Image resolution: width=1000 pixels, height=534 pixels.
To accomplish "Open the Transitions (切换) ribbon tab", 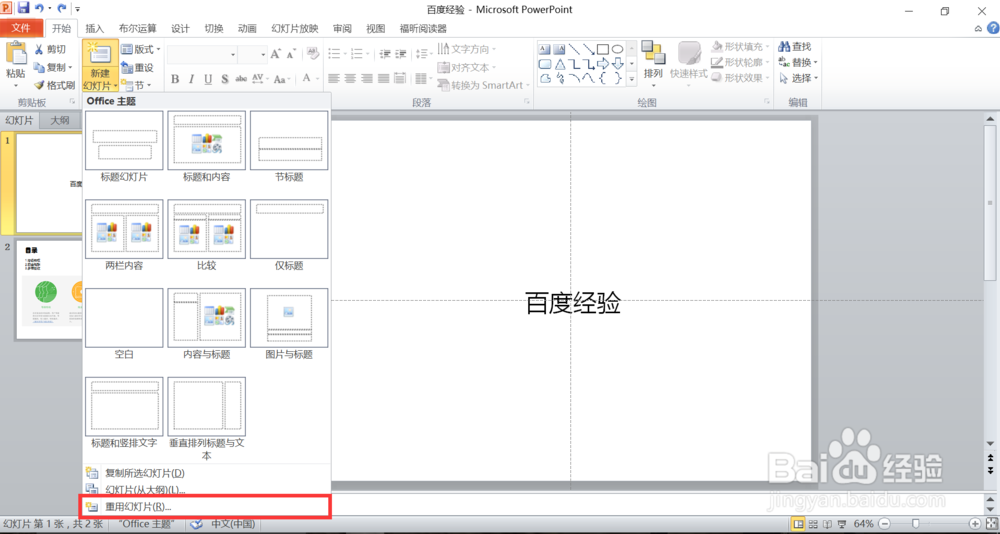I will point(214,29).
